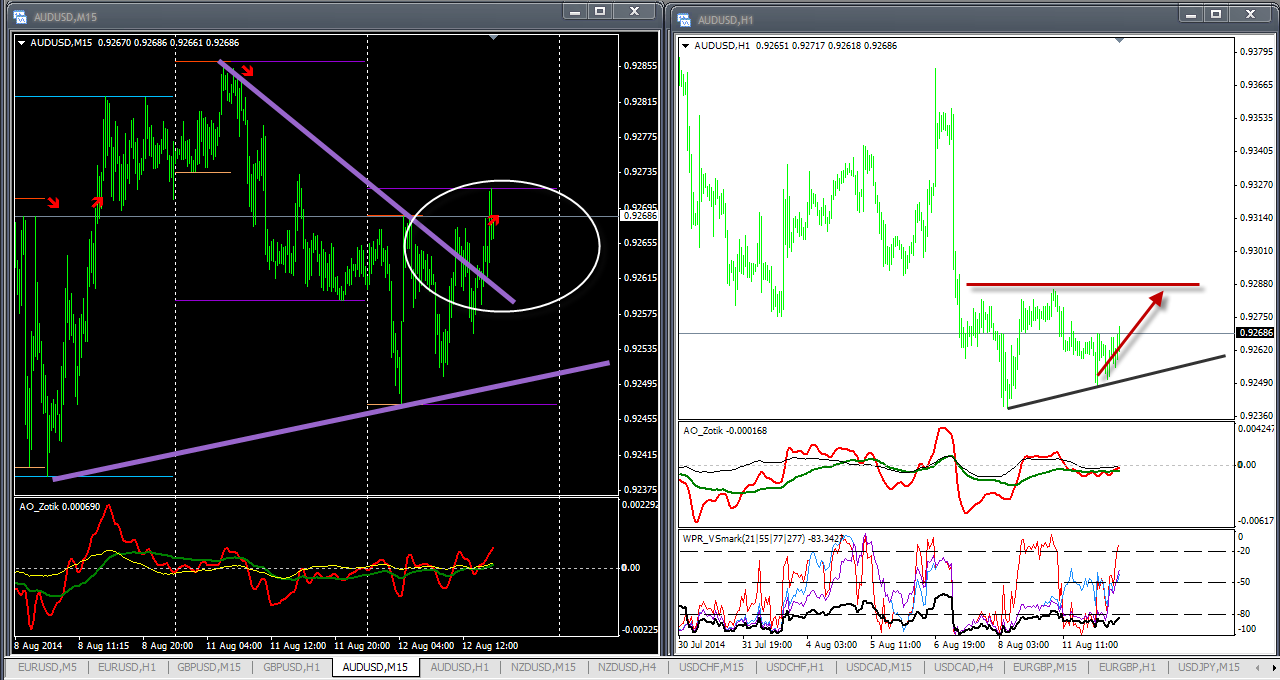
Task: Open the USDCHF,H1 chart tab
Action: coord(795,667)
